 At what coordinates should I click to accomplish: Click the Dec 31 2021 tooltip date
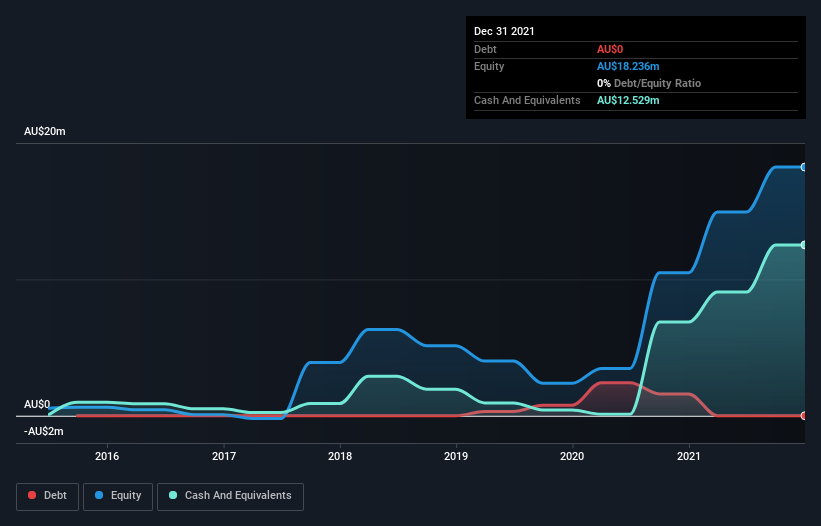click(504, 31)
